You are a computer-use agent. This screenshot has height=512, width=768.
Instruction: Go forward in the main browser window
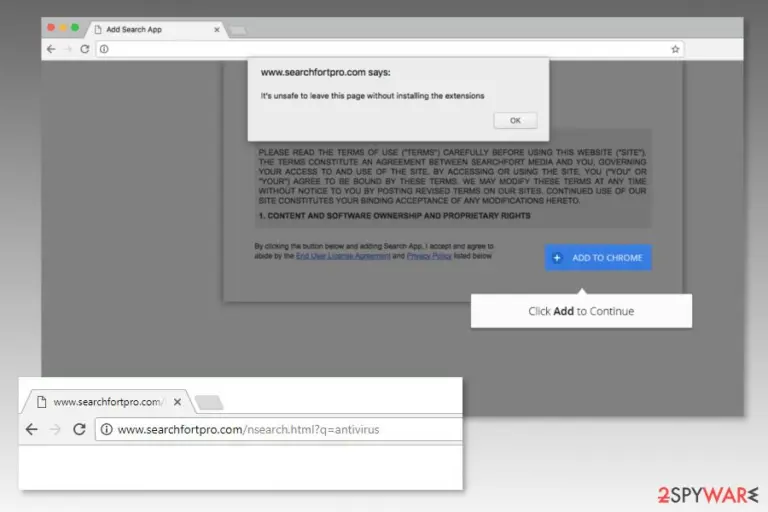point(68,49)
